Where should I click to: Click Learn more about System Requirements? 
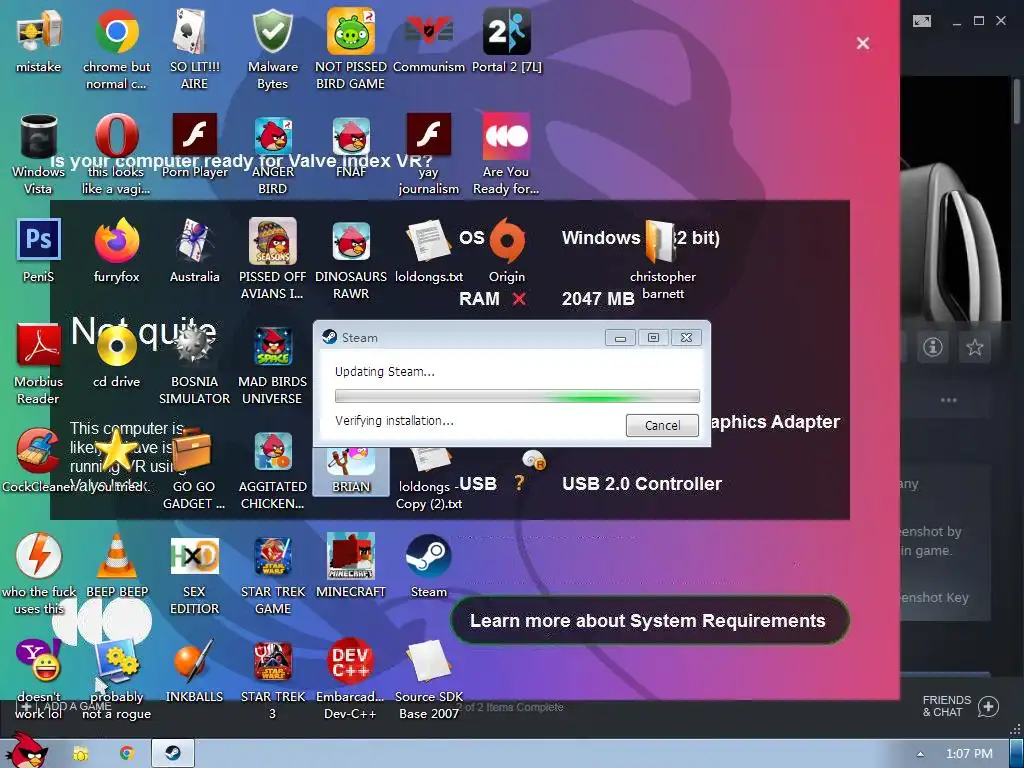pyautogui.click(x=649, y=620)
